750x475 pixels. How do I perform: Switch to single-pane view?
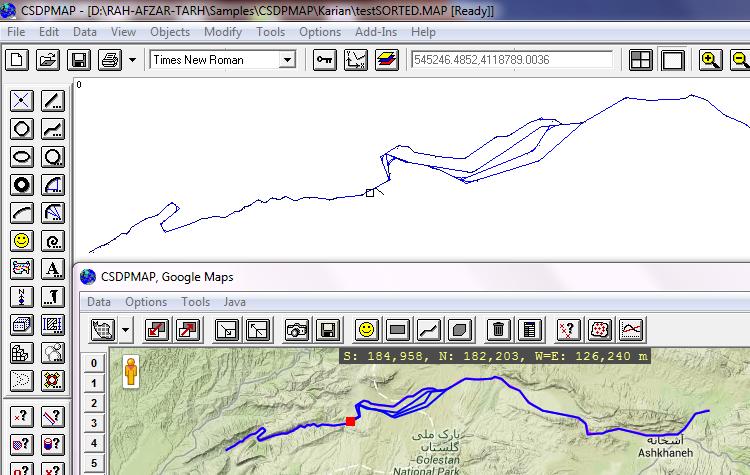click(x=673, y=60)
